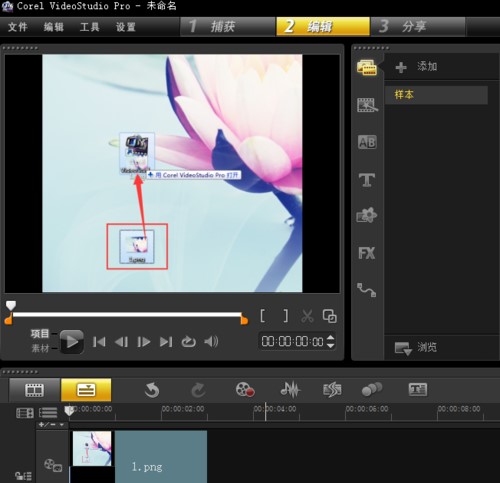Open the Tracking path library icon
The width and height of the screenshot is (500, 483).
pos(366,290)
